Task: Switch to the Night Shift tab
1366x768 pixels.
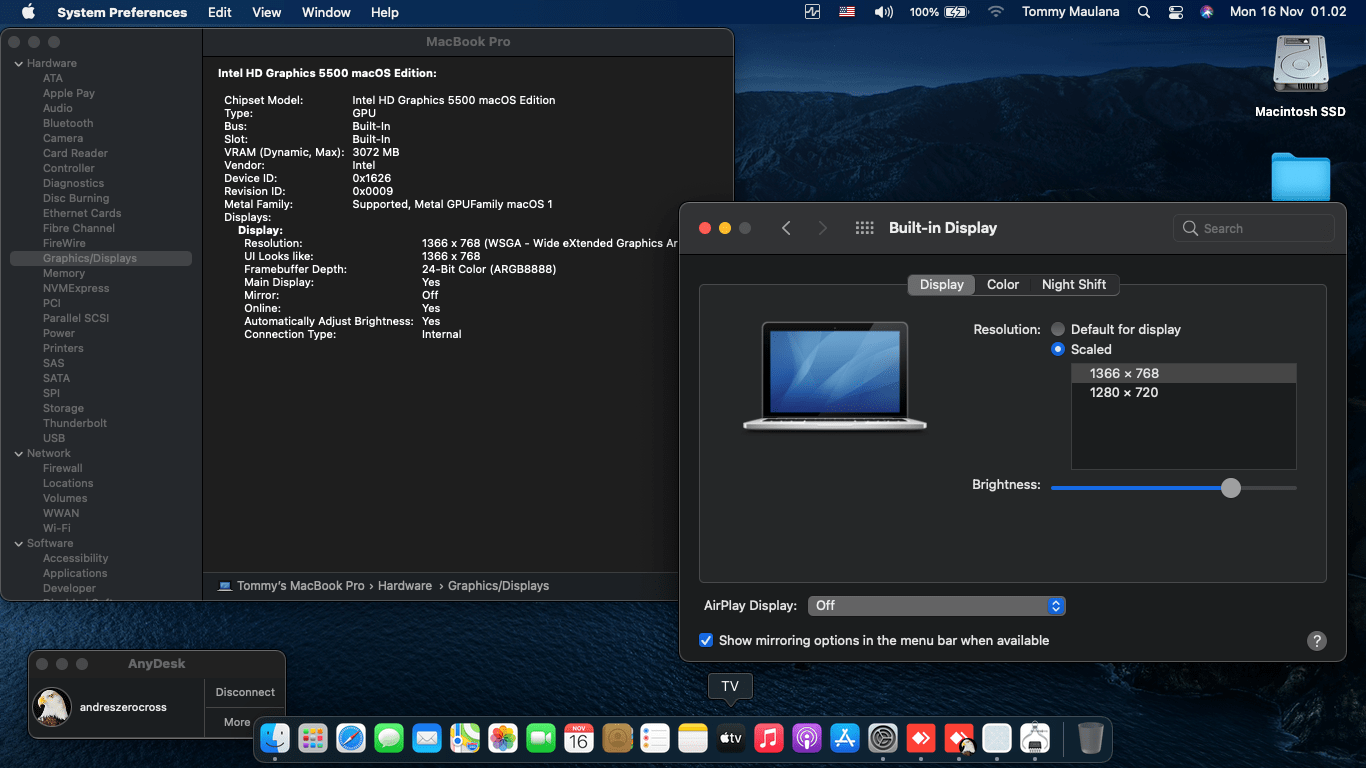Action: coord(1073,284)
